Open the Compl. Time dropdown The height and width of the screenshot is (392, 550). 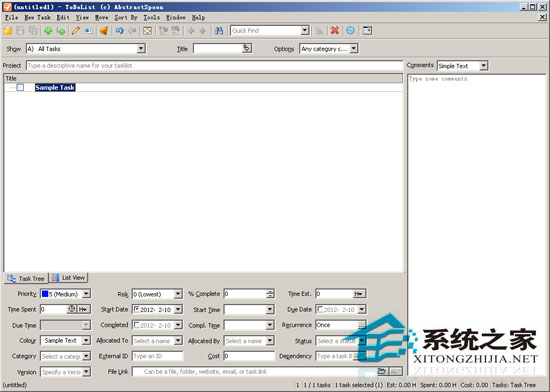(270, 325)
